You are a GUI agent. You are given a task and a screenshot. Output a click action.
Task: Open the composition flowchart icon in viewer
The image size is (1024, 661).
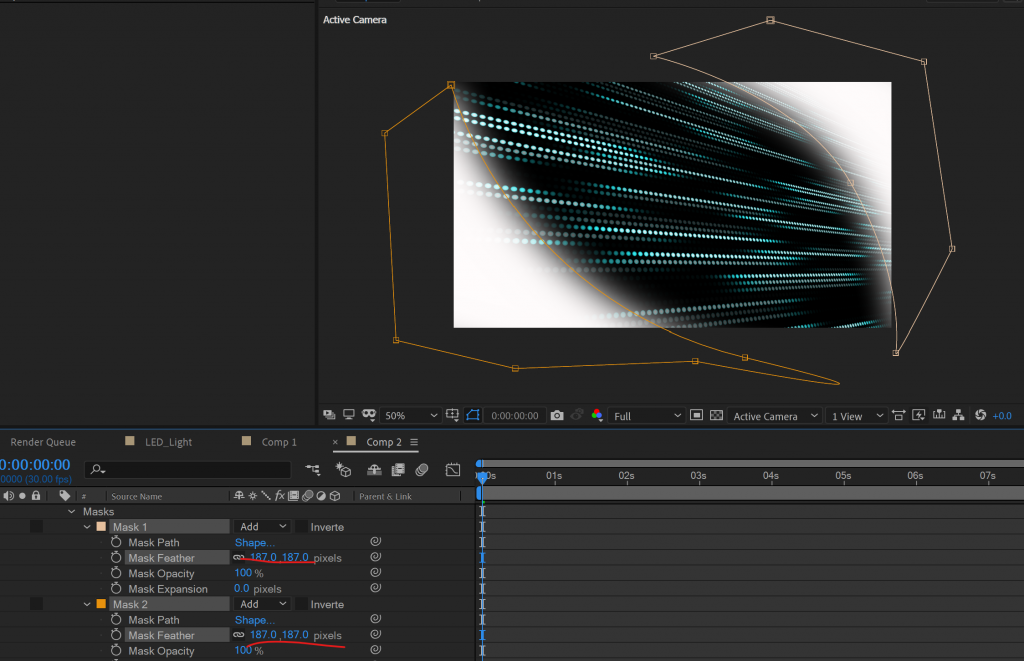click(x=959, y=416)
